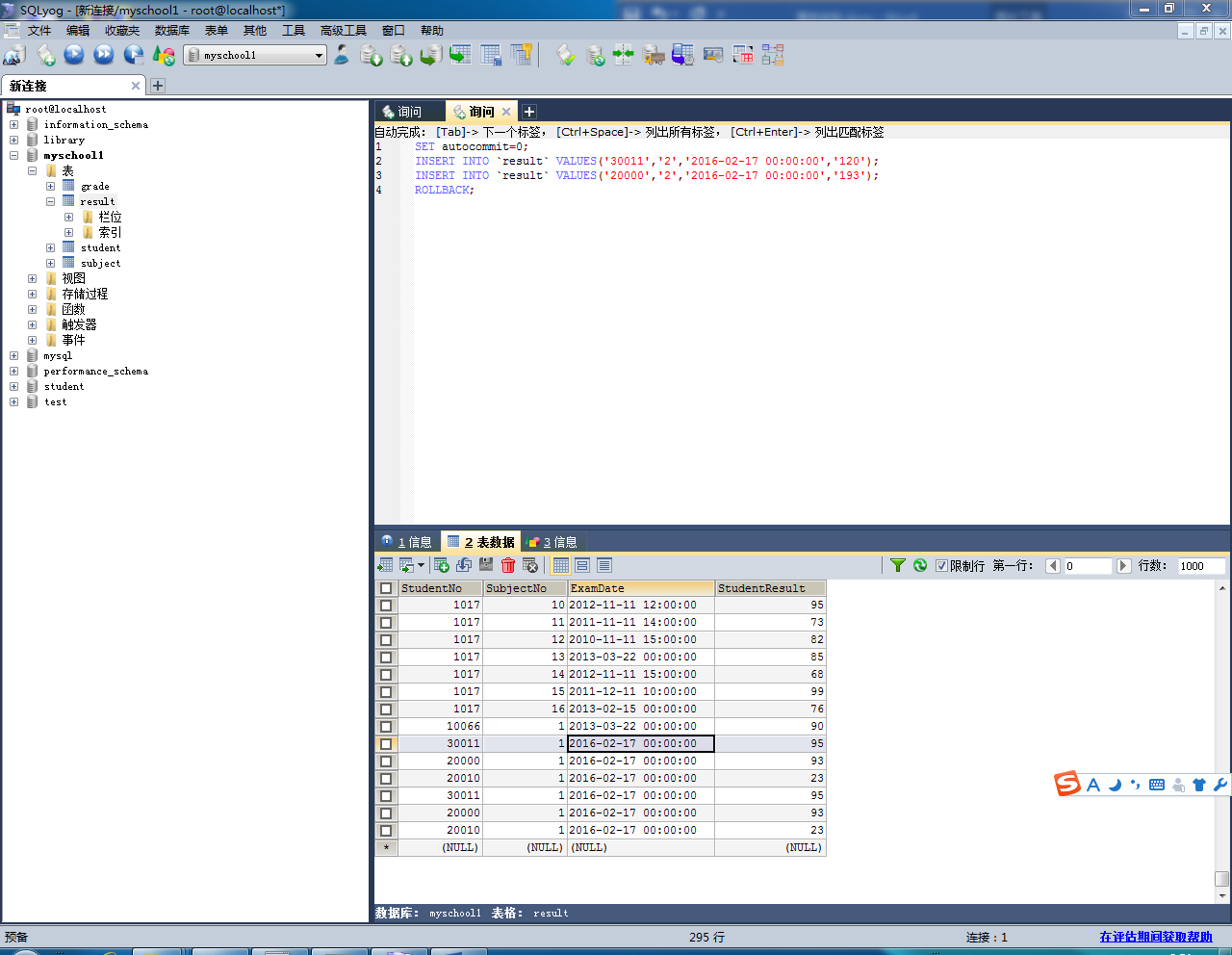Switch to the first 询问 query tab

(410, 112)
